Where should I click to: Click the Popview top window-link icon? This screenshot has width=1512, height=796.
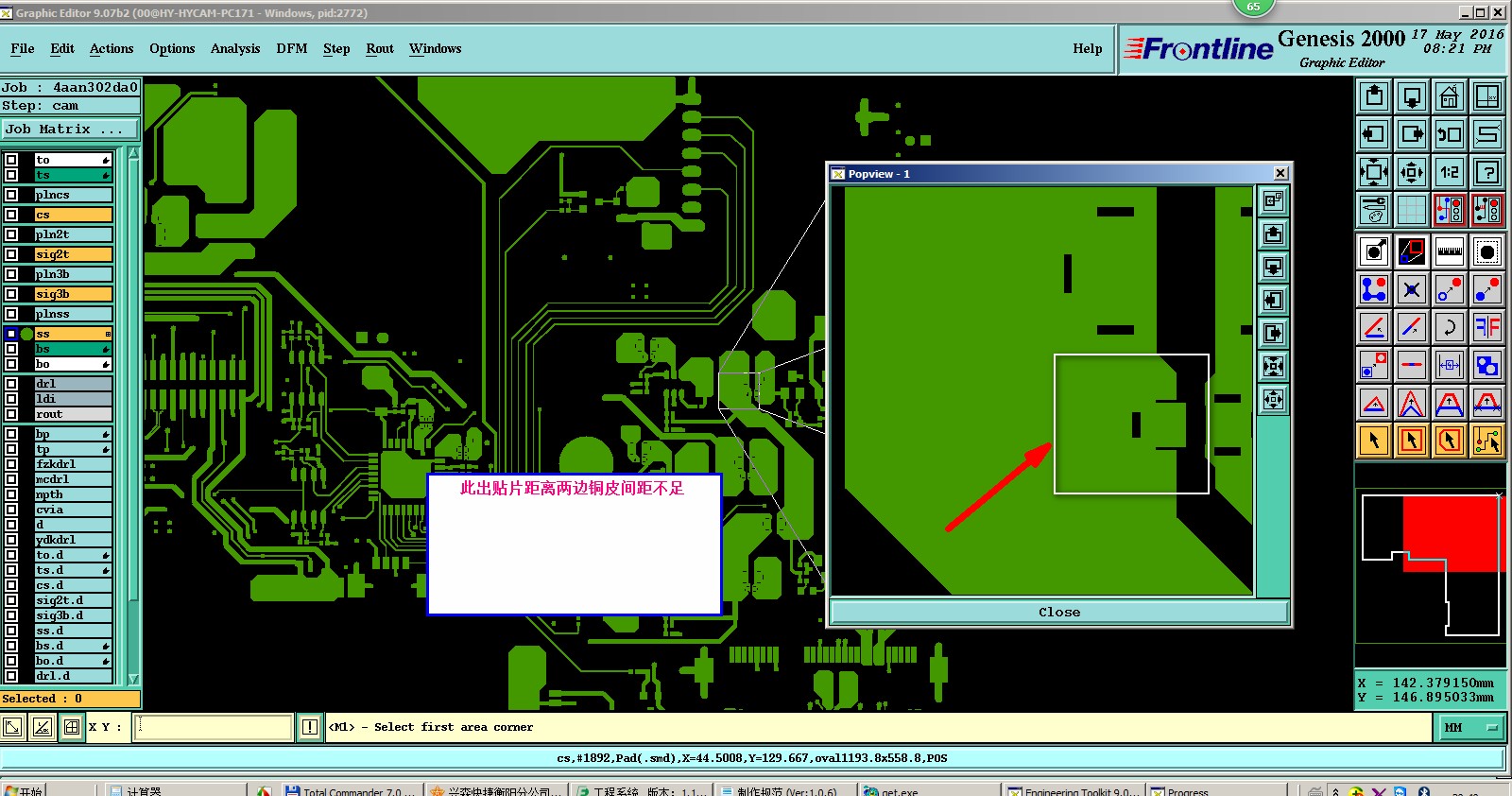point(1274,200)
